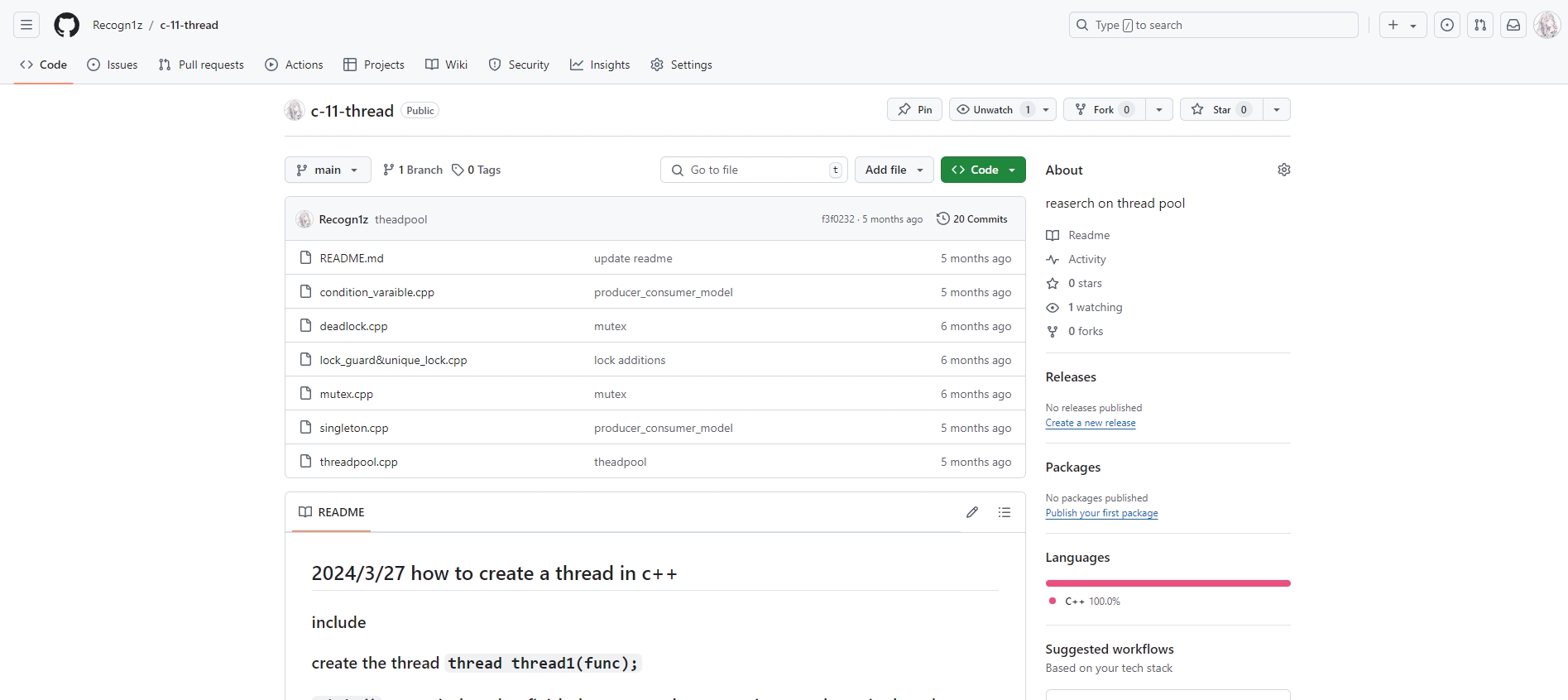Open the Recogn1z owner breadcrumb link

point(117,25)
